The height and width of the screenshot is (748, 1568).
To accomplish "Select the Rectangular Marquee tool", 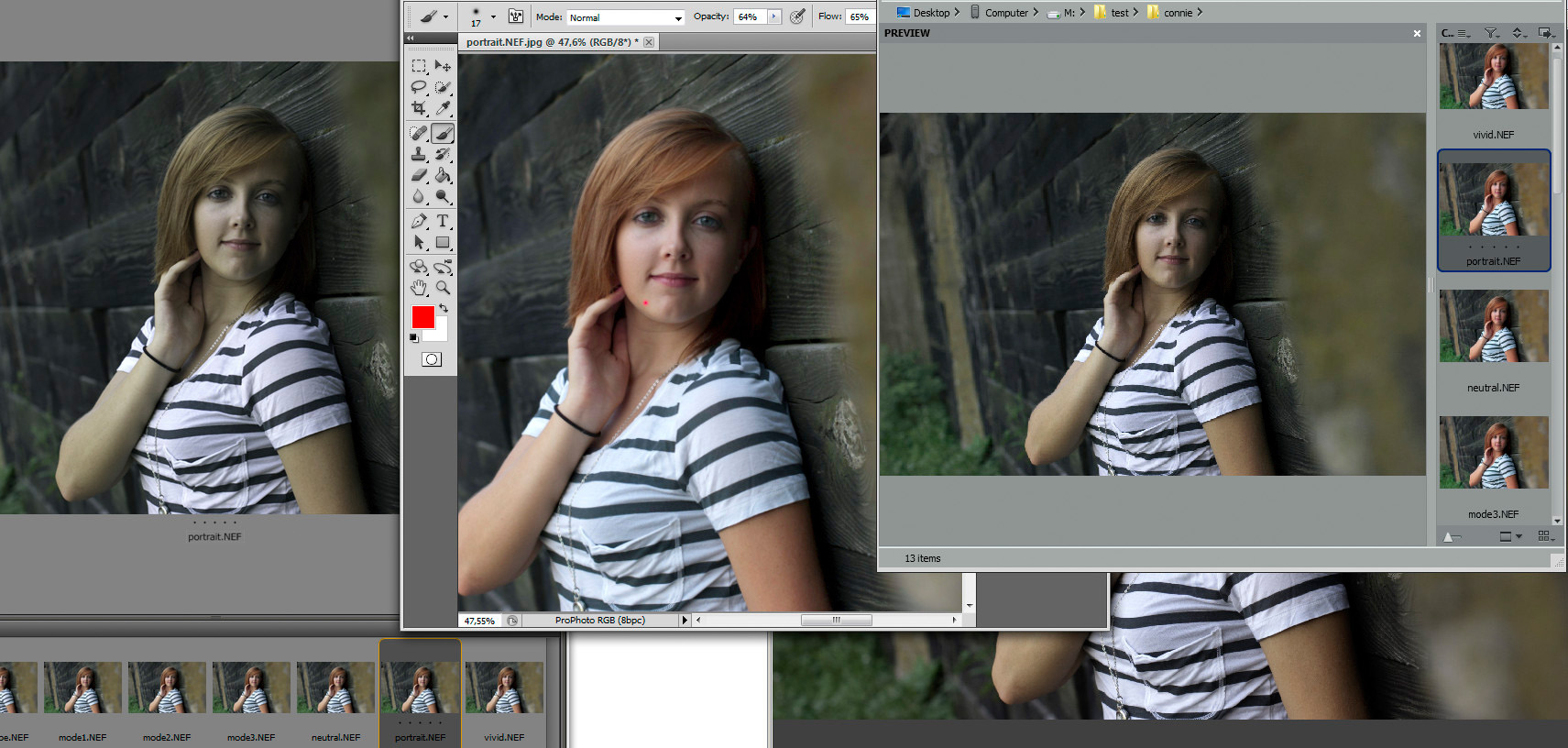I will point(419,66).
